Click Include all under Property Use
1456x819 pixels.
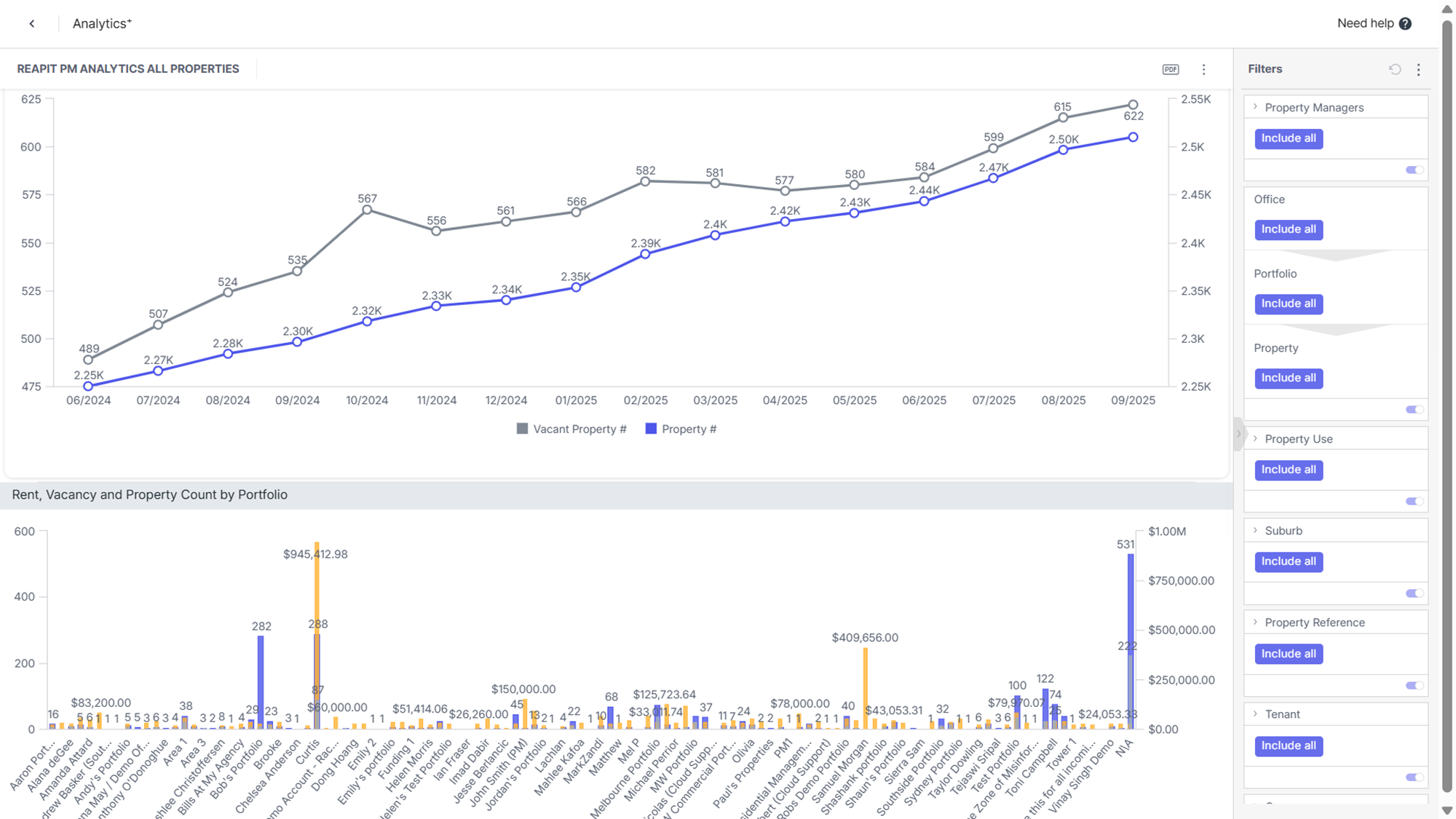[x=1289, y=470]
